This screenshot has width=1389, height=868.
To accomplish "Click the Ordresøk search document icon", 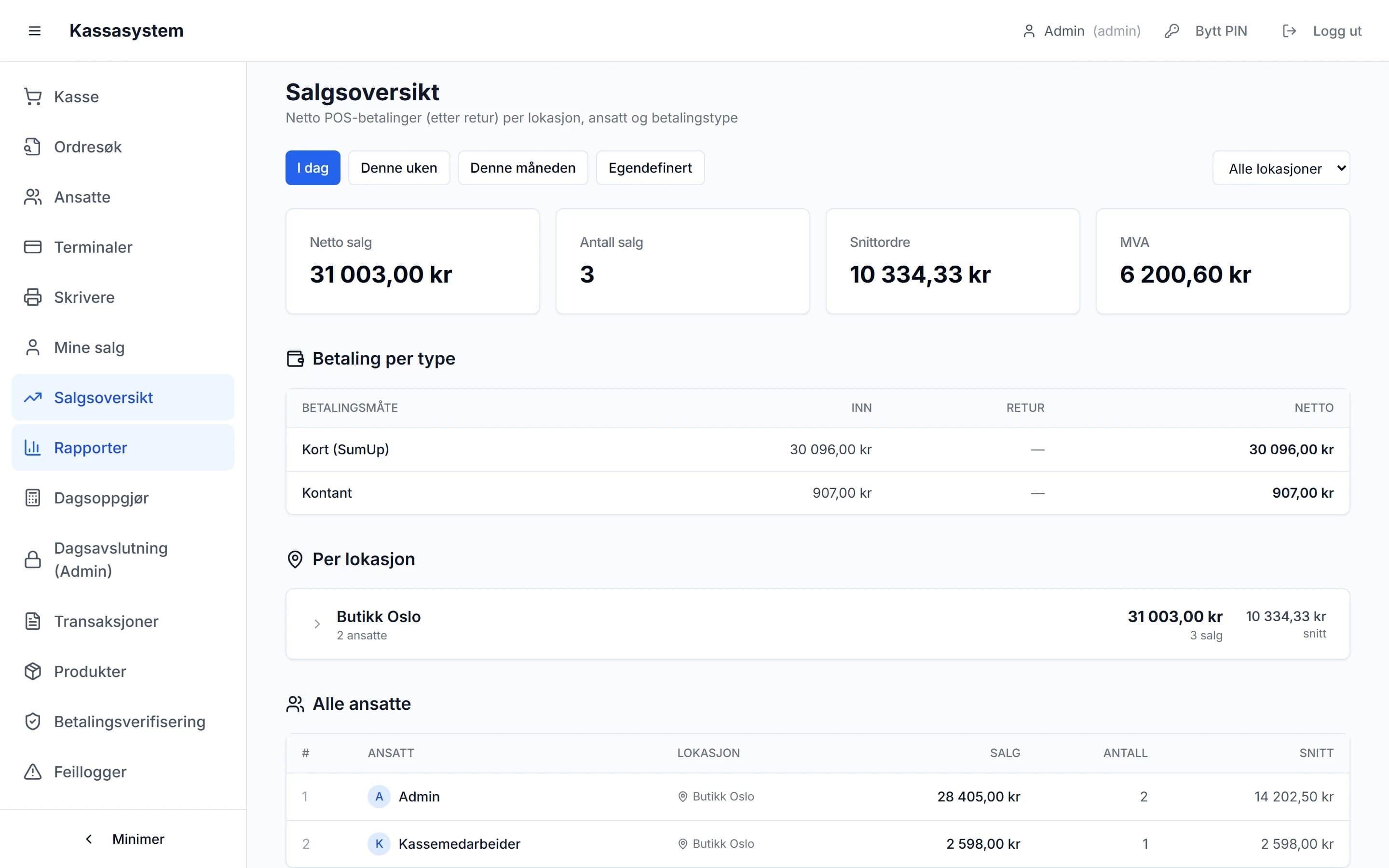I will (33, 147).
